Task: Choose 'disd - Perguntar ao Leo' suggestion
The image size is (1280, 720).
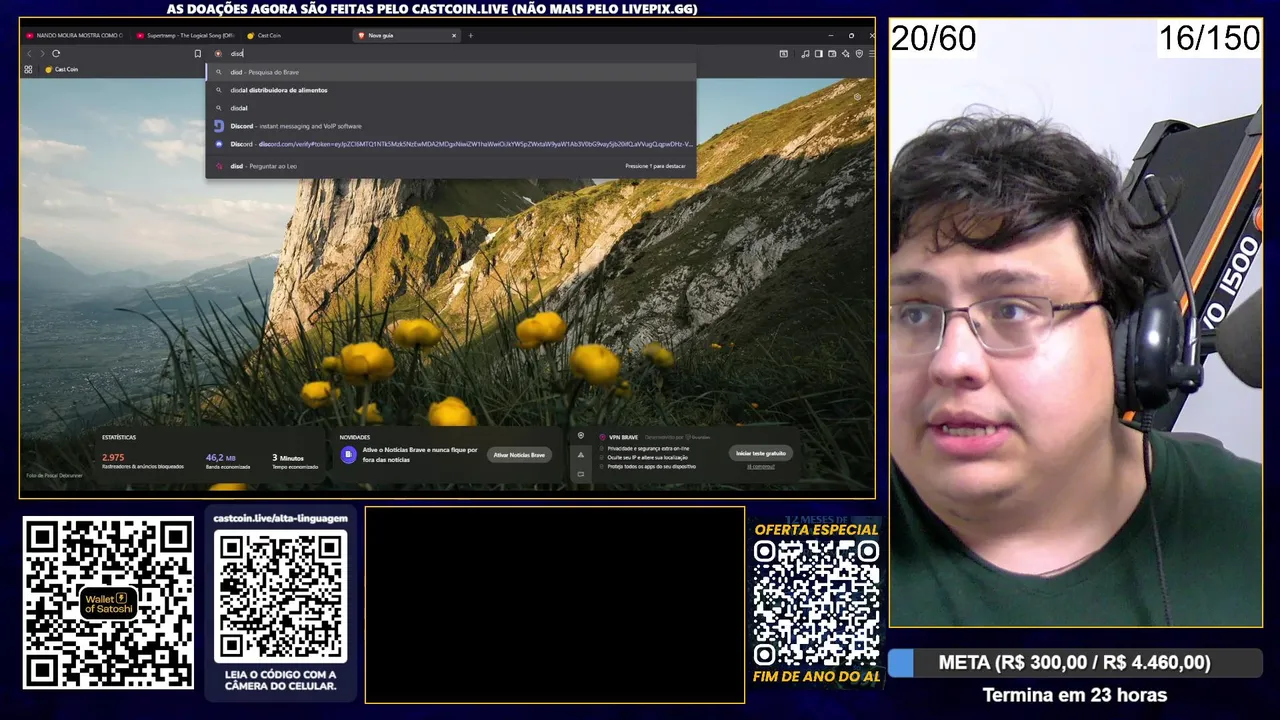Action: click(x=450, y=166)
